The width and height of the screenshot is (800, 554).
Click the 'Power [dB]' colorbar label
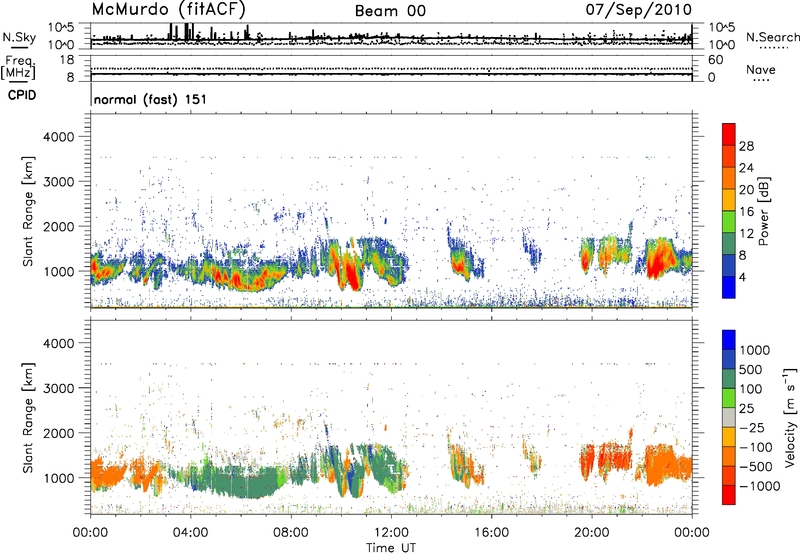pyautogui.click(x=764, y=211)
